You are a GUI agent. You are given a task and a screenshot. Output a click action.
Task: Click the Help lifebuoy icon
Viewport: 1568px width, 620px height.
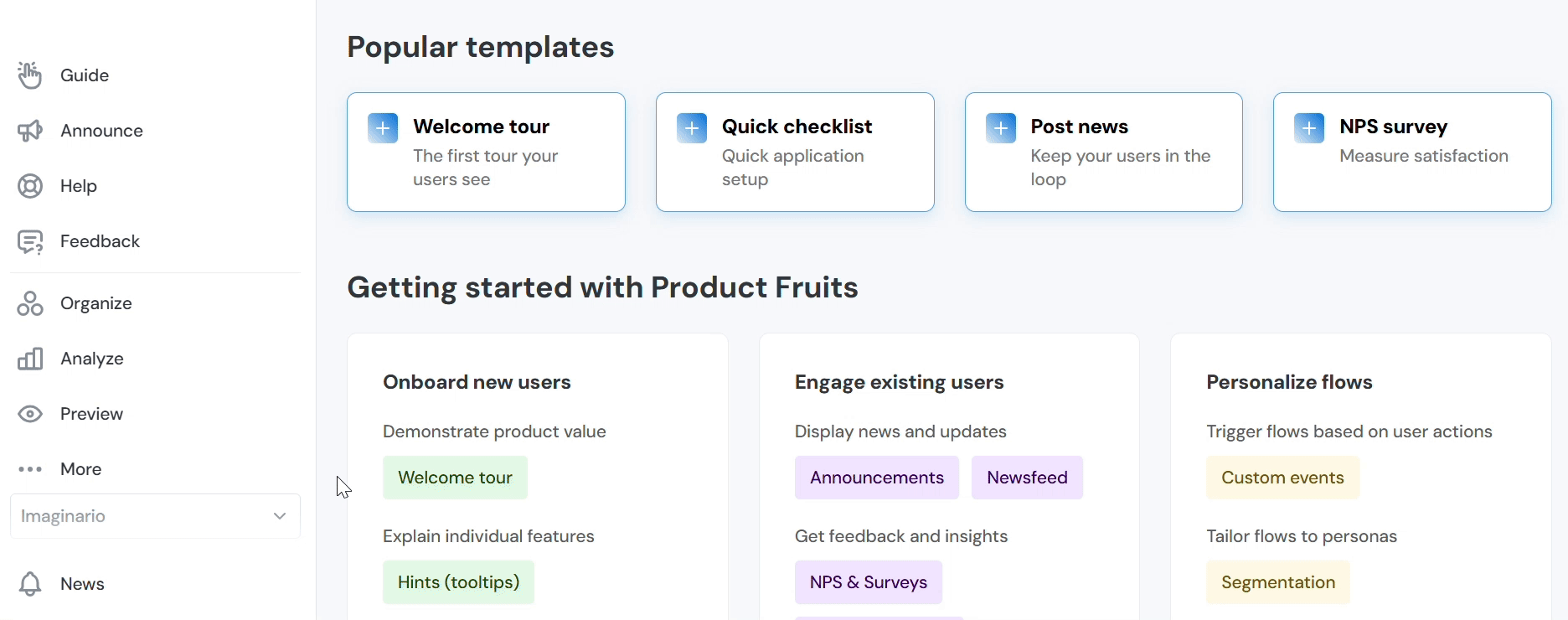[x=30, y=186]
